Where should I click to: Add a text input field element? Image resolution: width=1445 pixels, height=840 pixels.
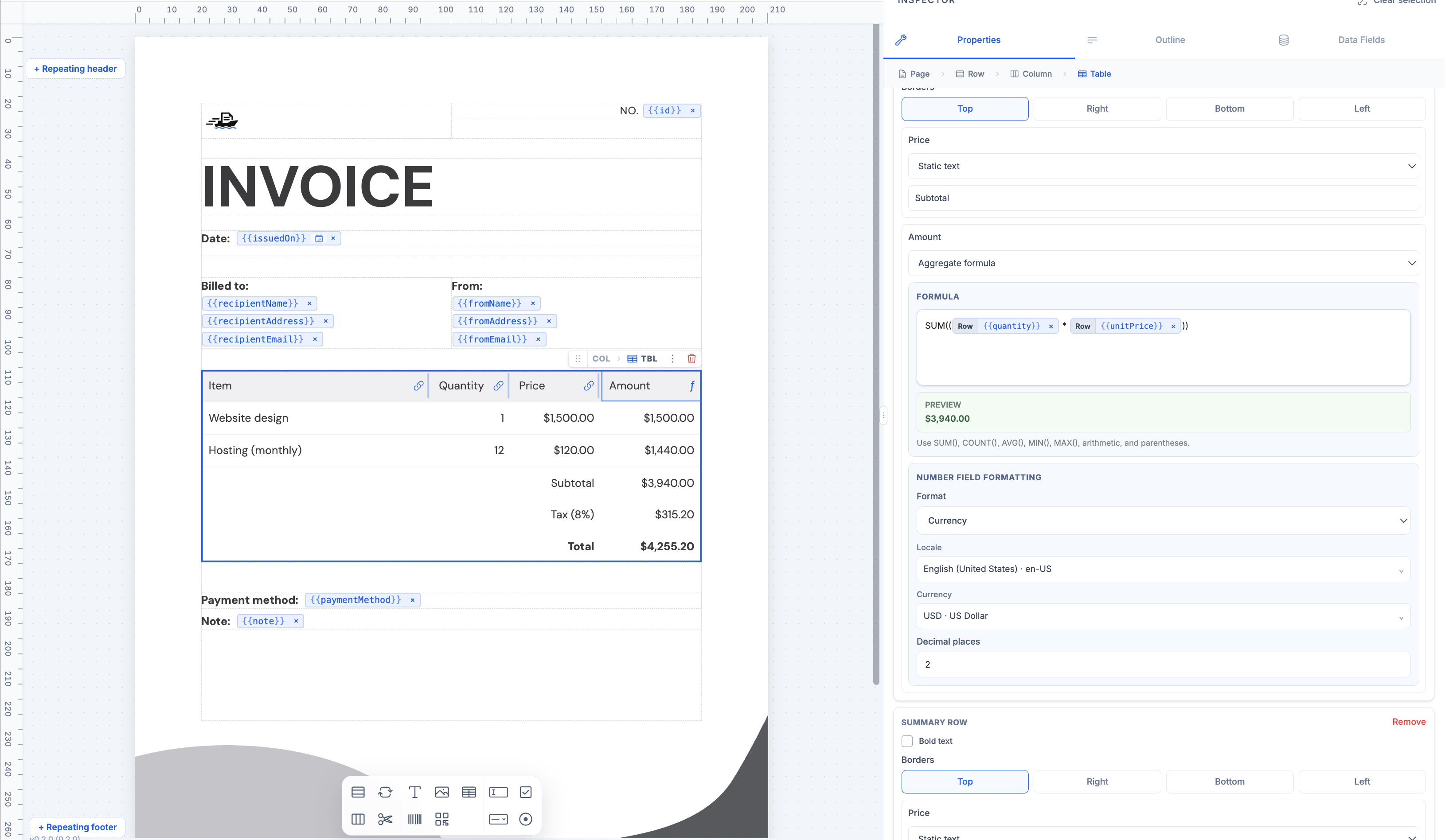pos(498,792)
